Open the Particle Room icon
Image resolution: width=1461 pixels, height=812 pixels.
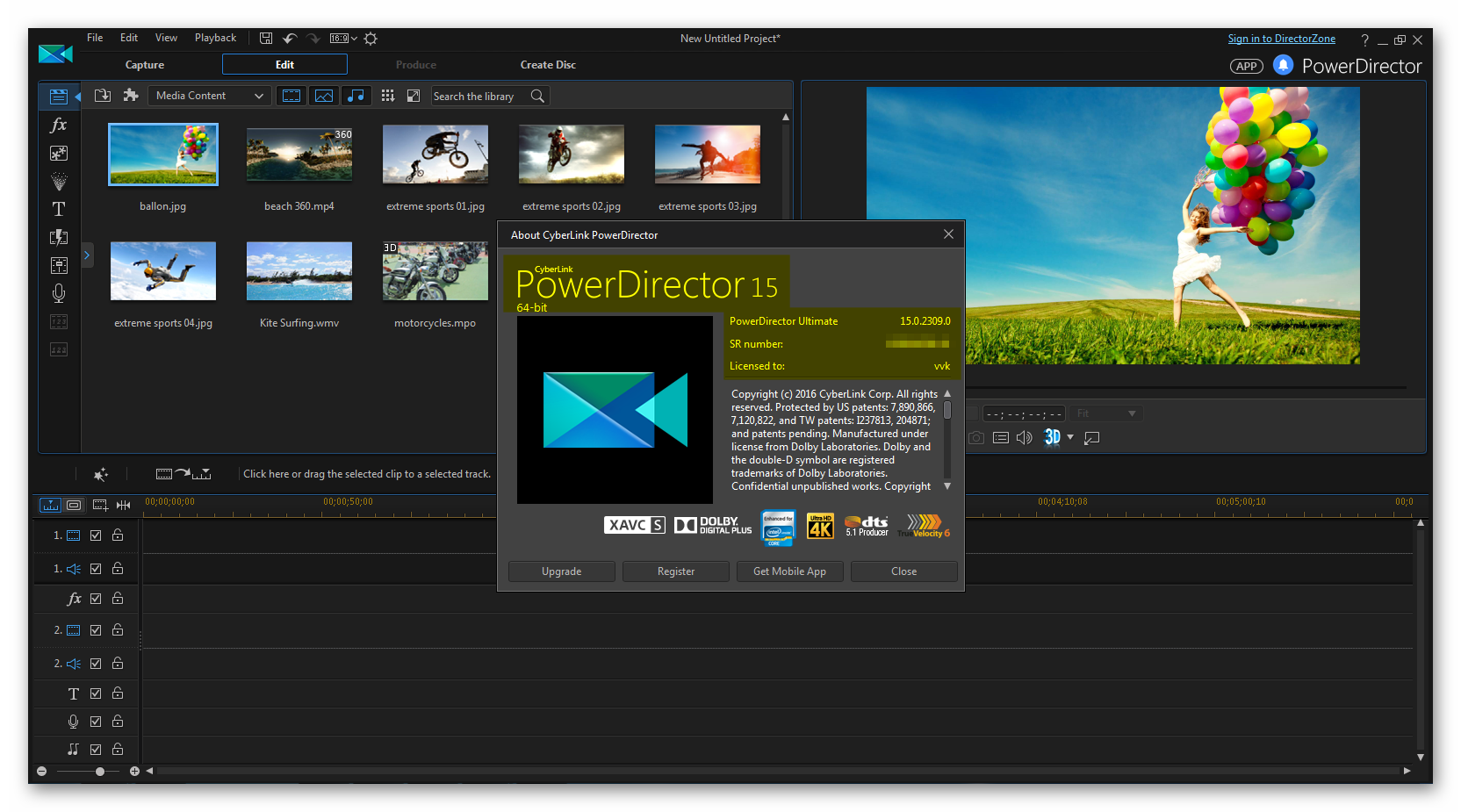(58, 181)
